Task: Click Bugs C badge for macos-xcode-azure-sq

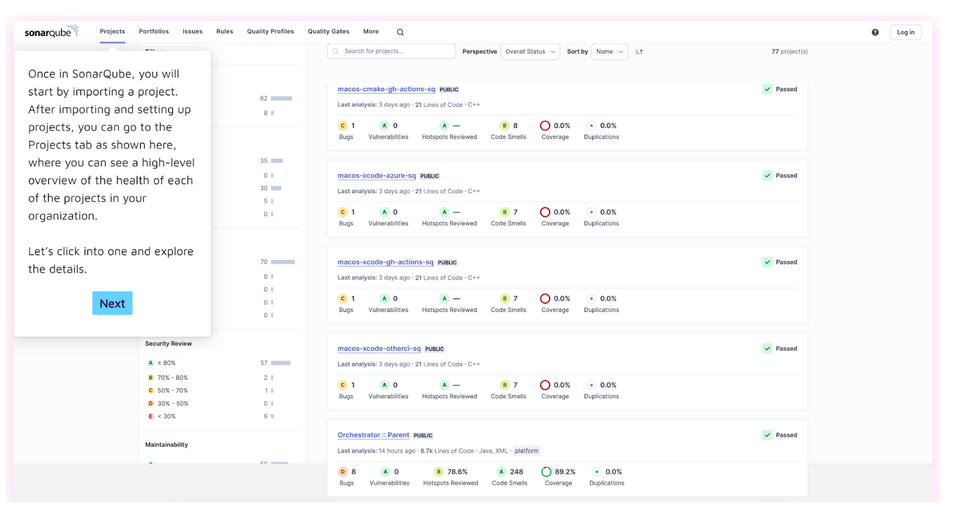Action: pyautogui.click(x=342, y=212)
